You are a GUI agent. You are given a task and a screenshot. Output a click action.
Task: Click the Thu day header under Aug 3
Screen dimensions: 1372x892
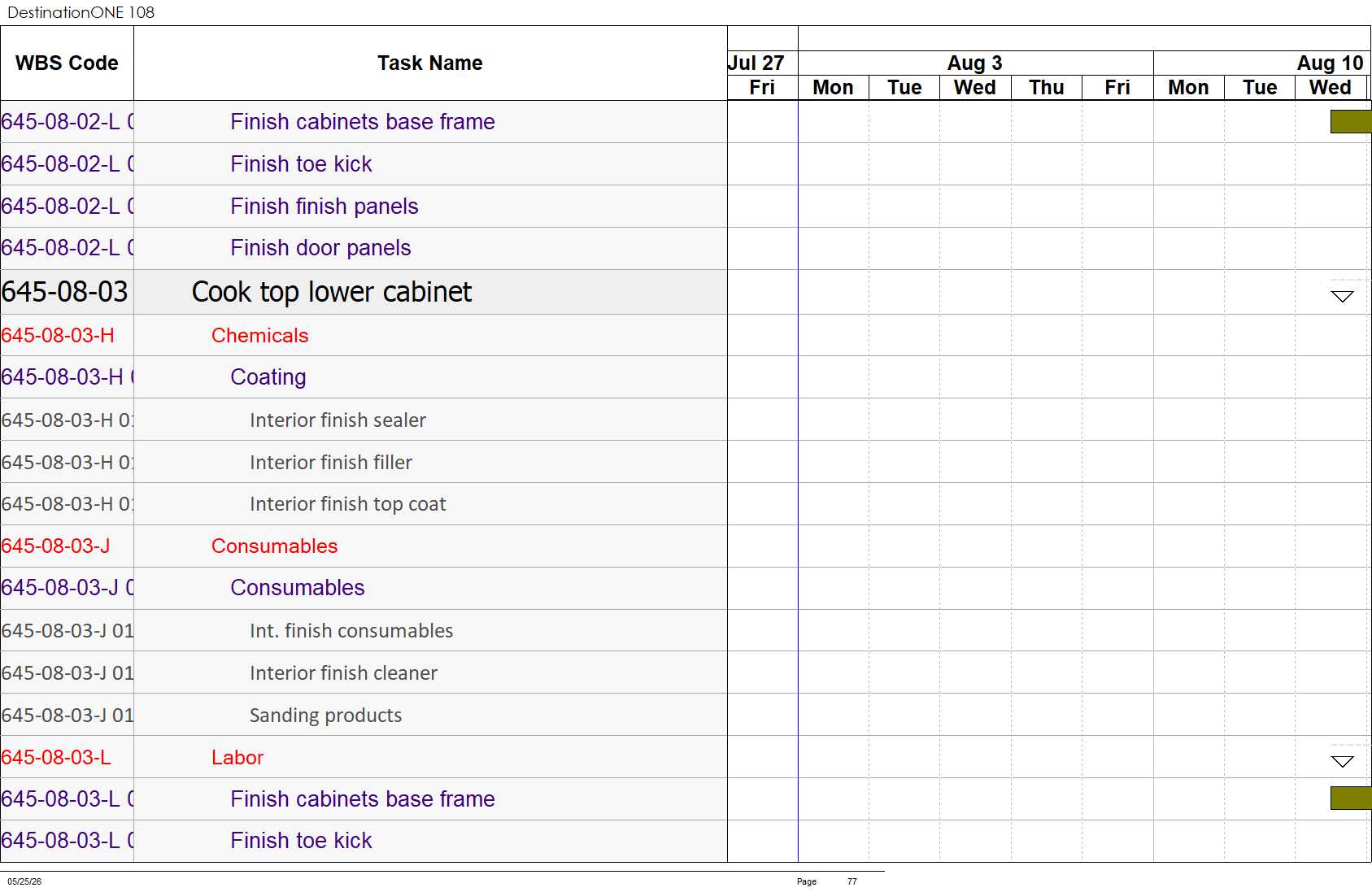pos(1047,87)
